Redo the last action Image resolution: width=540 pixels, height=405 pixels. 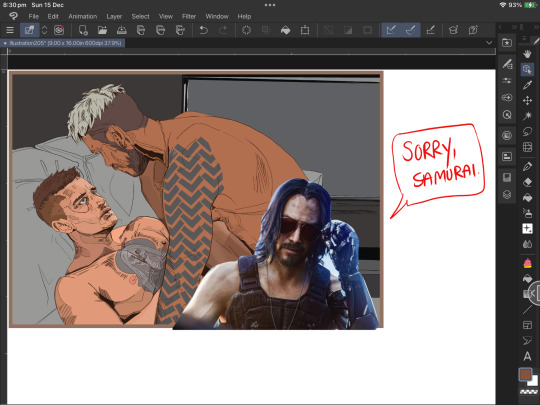click(x=223, y=30)
